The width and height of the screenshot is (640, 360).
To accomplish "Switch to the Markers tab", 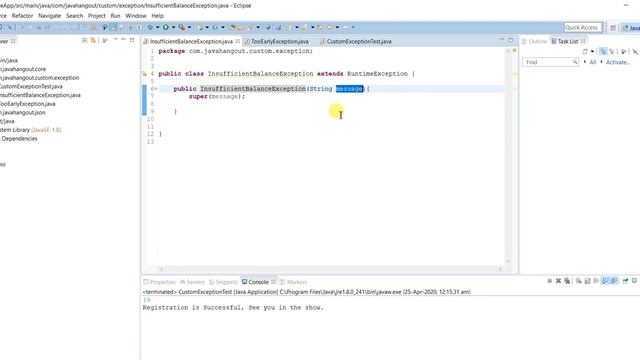I will tap(293, 282).
